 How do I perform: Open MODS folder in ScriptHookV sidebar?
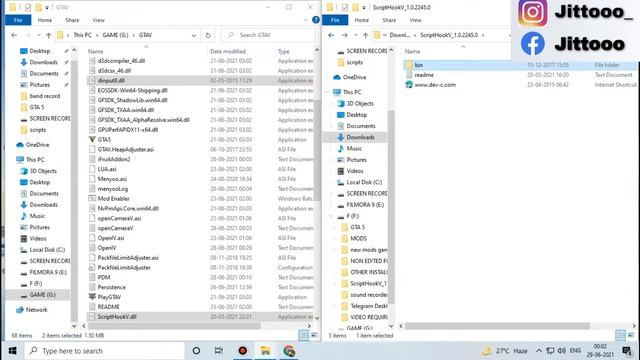click(358, 238)
